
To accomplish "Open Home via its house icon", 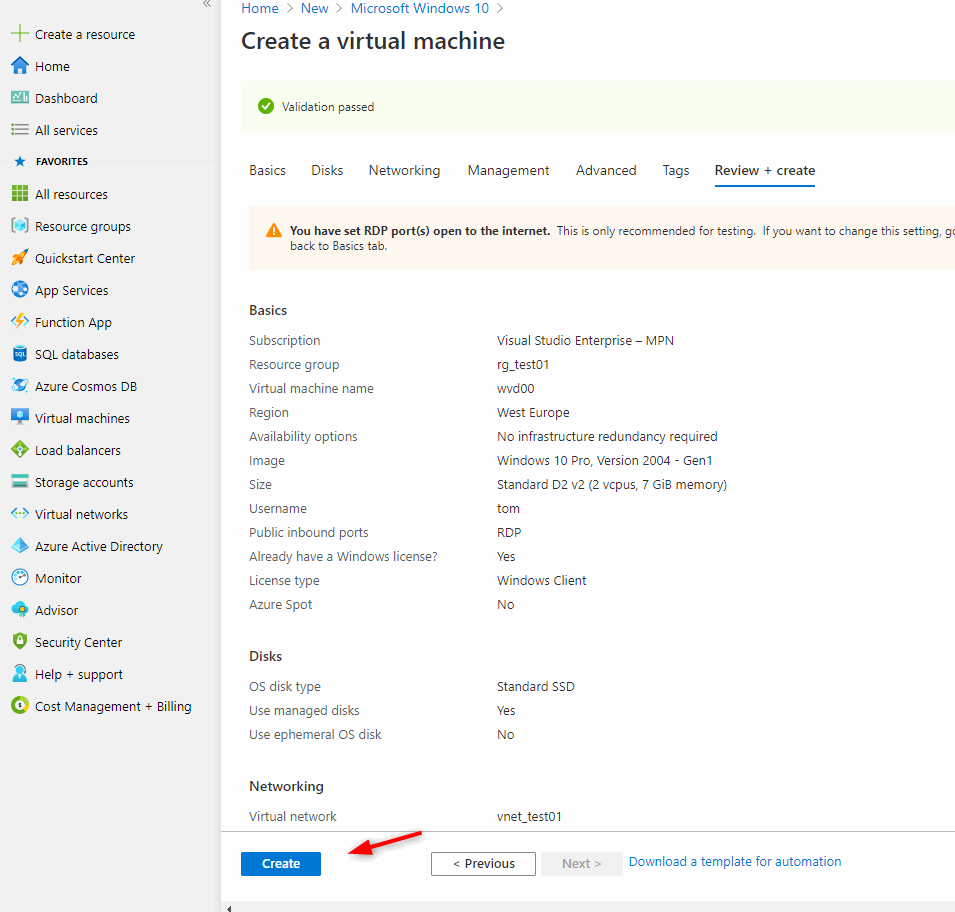I will pyautogui.click(x=19, y=66).
